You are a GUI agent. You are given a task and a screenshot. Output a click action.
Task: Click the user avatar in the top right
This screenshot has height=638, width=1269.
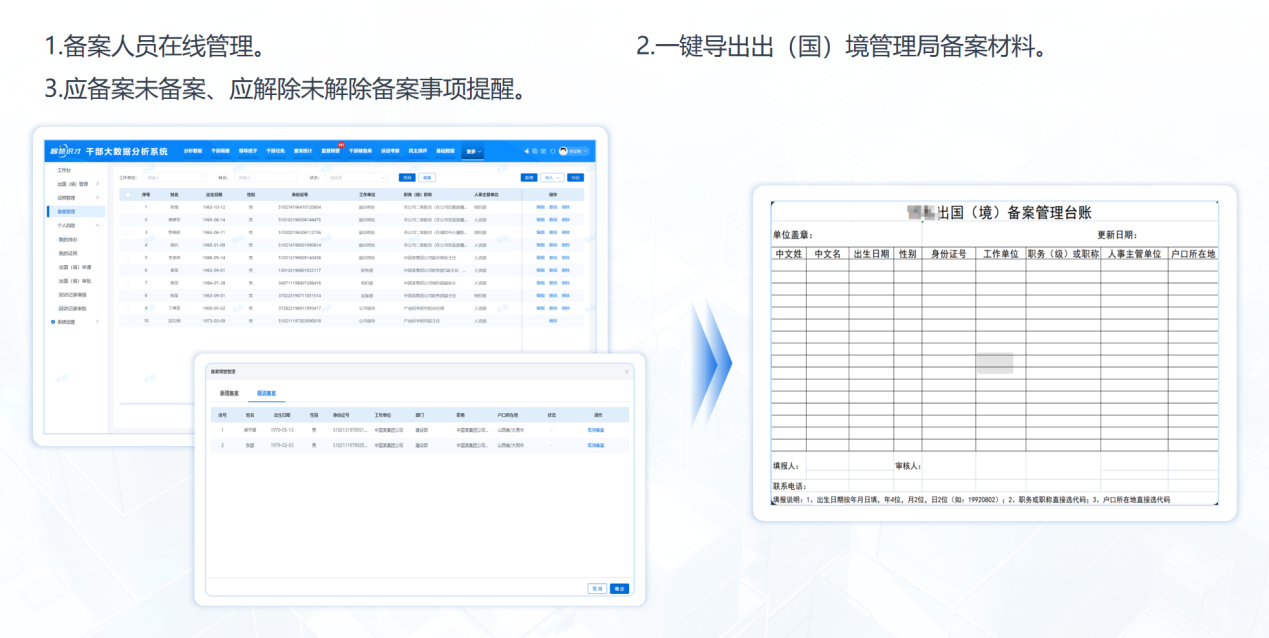click(x=564, y=150)
